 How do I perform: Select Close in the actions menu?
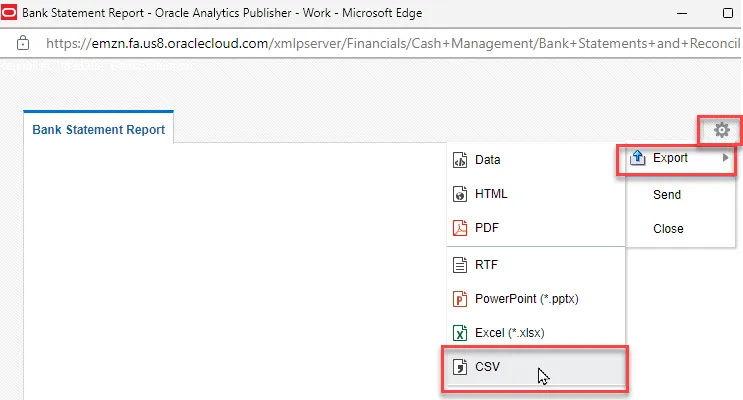coord(668,229)
